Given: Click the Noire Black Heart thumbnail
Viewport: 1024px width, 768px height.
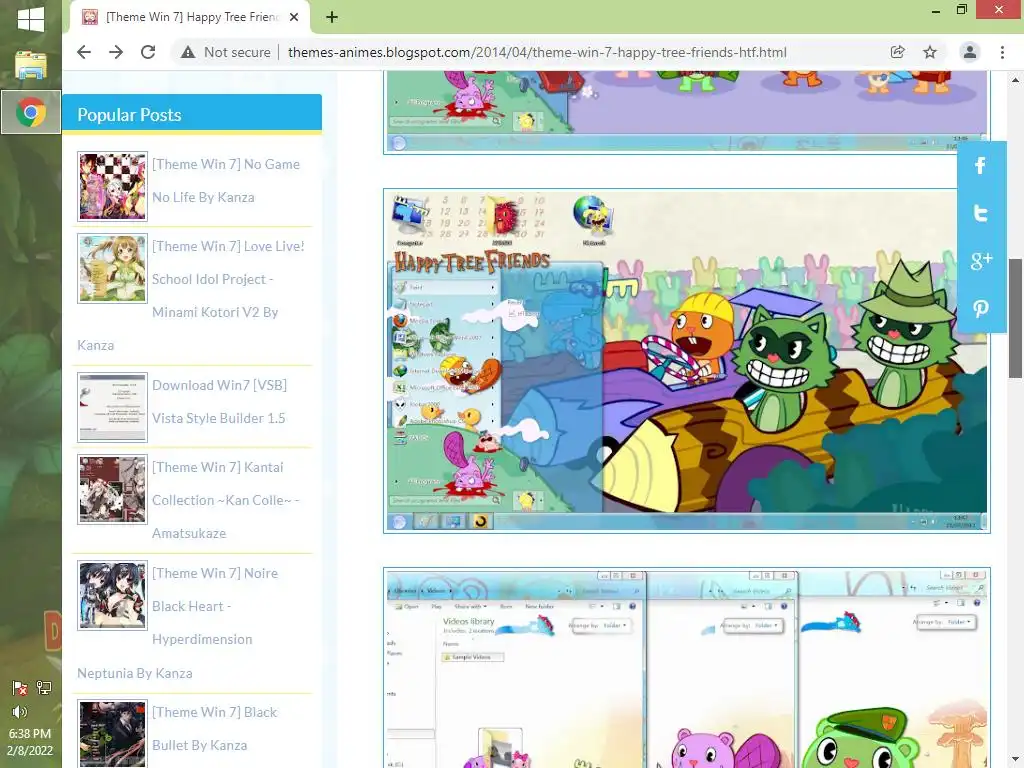Looking at the screenshot, I should (x=112, y=596).
